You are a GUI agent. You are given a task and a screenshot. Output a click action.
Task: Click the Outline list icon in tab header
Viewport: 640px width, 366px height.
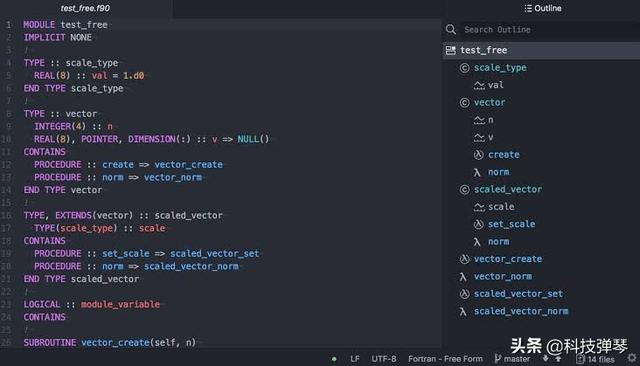click(528, 8)
